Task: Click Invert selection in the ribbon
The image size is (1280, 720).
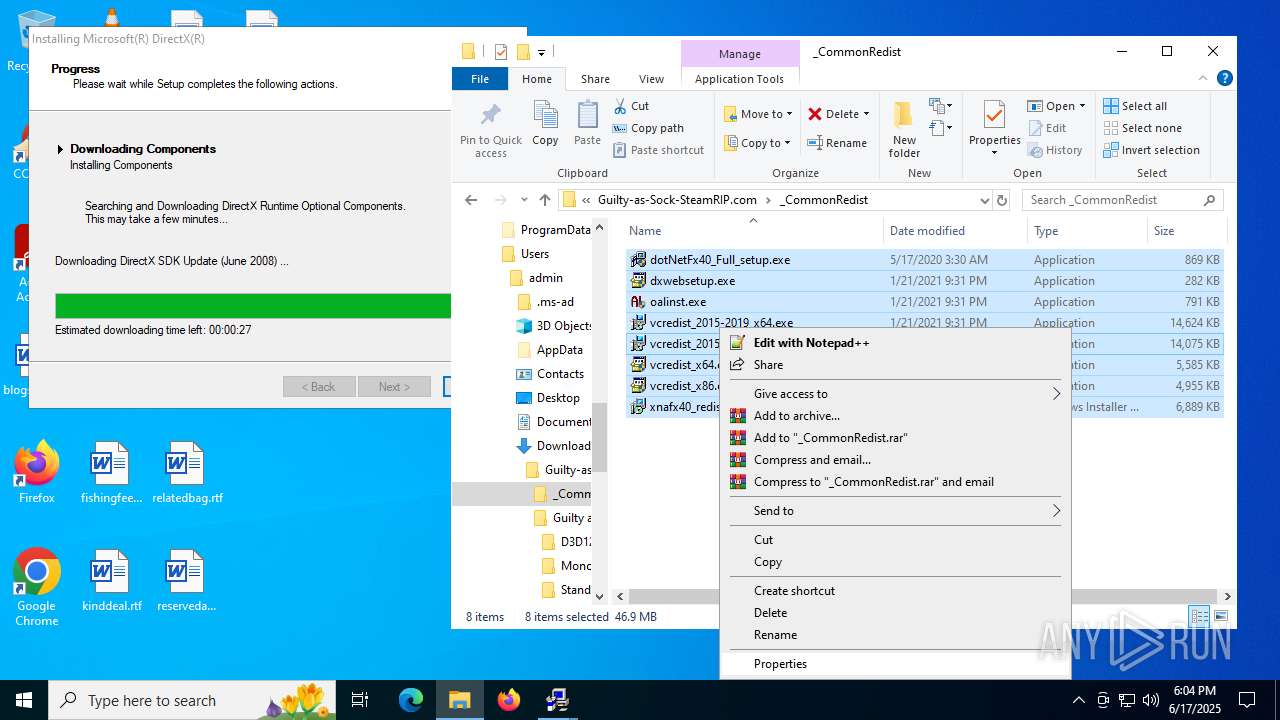Action: point(1151,150)
